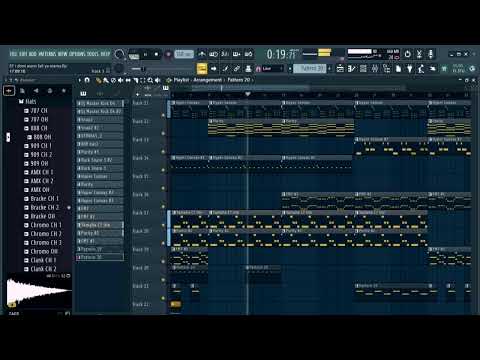Click the playhead marker on timeline
This screenshot has height=360, width=480.
(x=248, y=94)
